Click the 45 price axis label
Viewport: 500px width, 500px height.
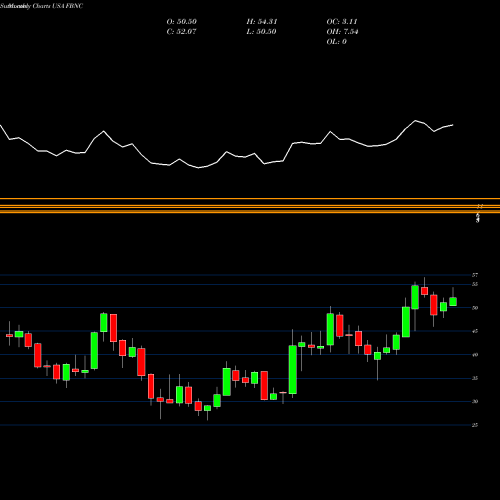[x=475, y=331]
